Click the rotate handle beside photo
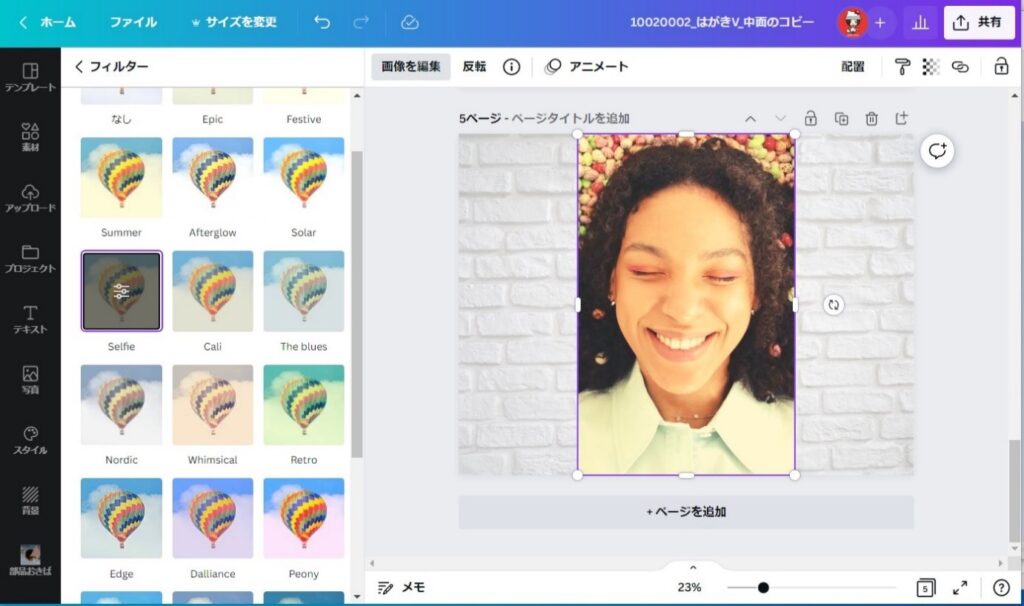The width and height of the screenshot is (1024, 606). point(833,304)
